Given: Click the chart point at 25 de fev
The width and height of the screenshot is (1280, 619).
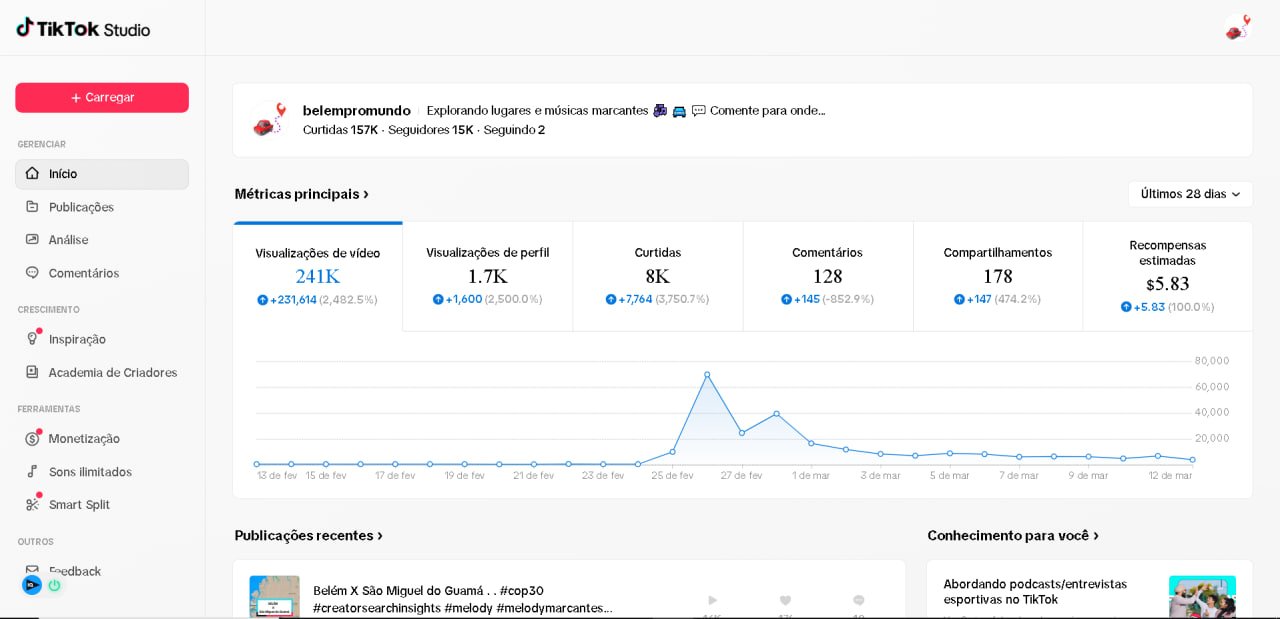Looking at the screenshot, I should [x=672, y=452].
